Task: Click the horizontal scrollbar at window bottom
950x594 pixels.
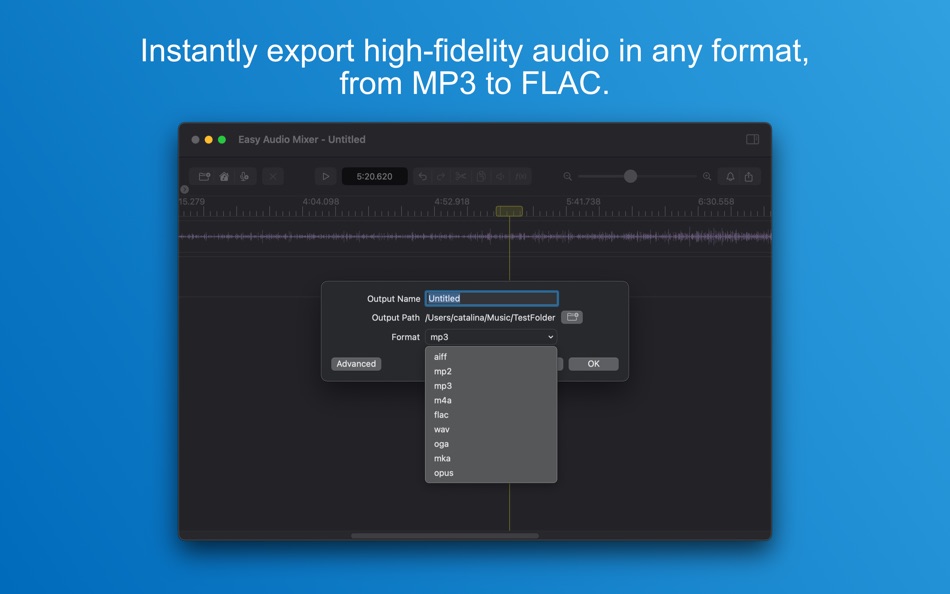Action: tap(445, 536)
